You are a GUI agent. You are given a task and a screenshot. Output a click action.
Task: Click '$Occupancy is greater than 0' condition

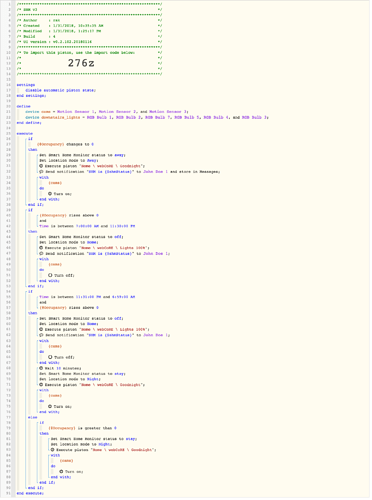(83, 428)
